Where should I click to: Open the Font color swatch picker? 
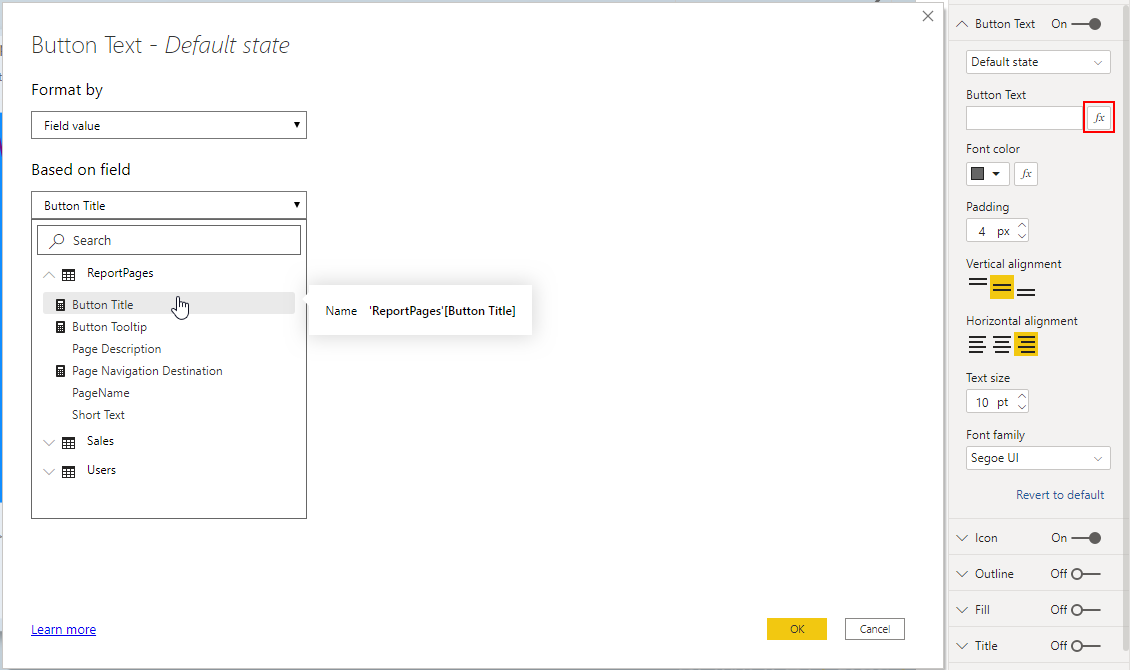[x=986, y=173]
